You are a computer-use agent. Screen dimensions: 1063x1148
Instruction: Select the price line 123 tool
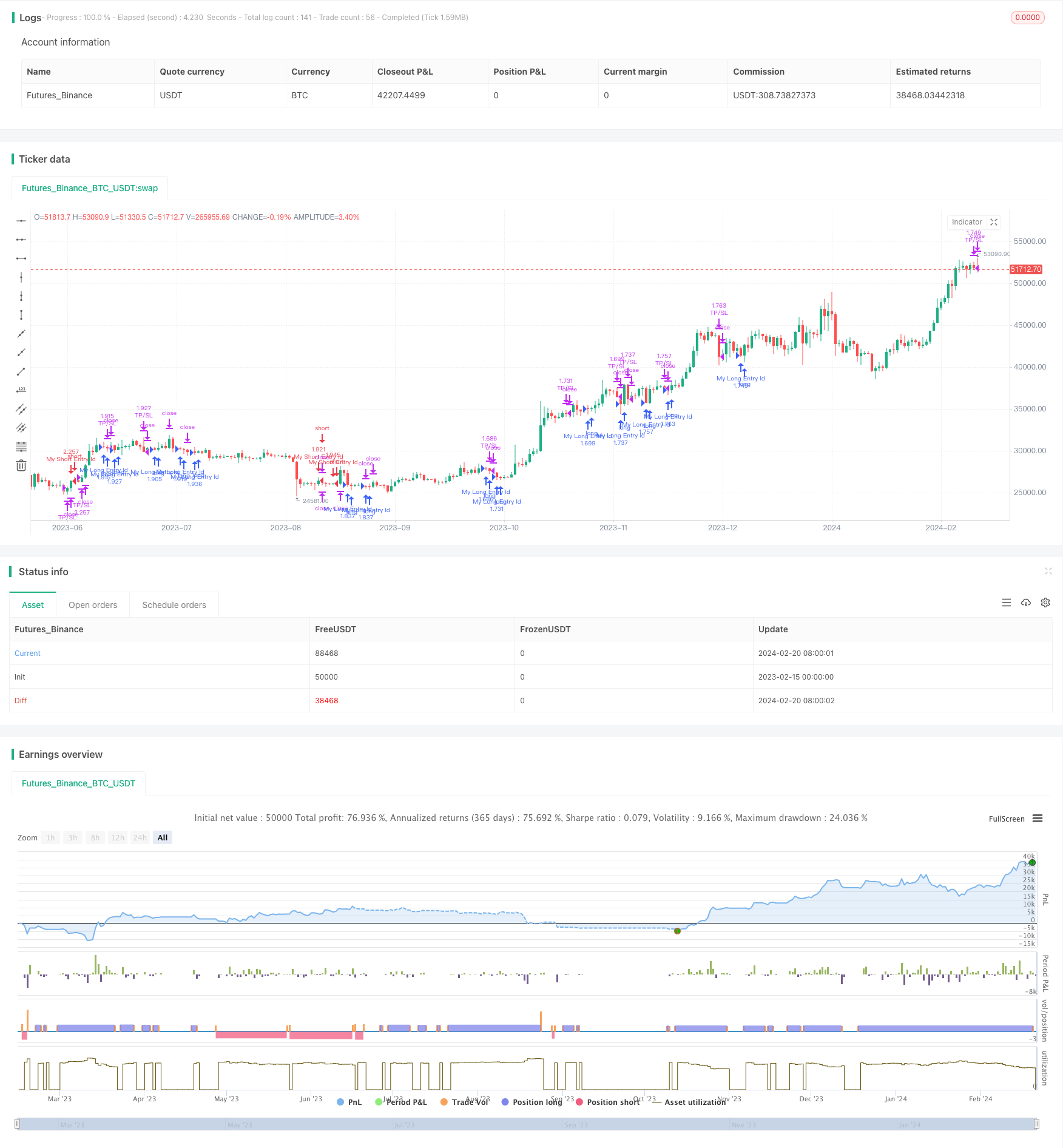(21, 390)
